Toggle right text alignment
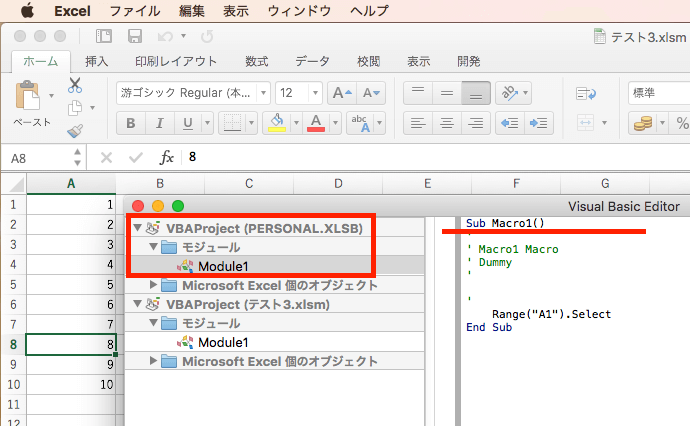Viewport: 690px width, 426px height. coord(476,123)
